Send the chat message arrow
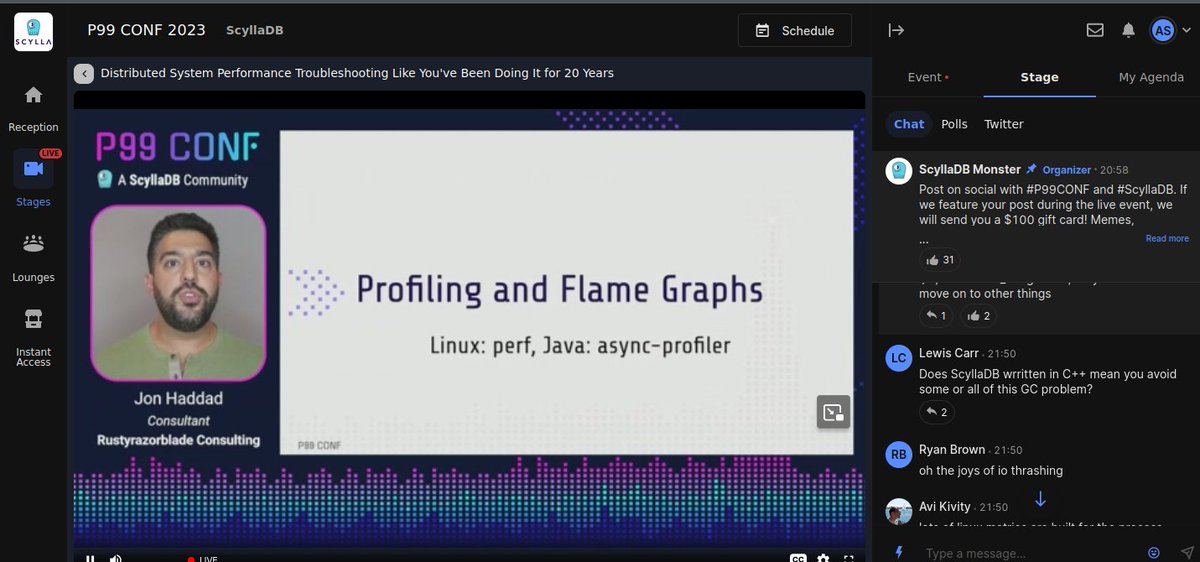Screen dimensions: 1200x562 [1186, 553]
